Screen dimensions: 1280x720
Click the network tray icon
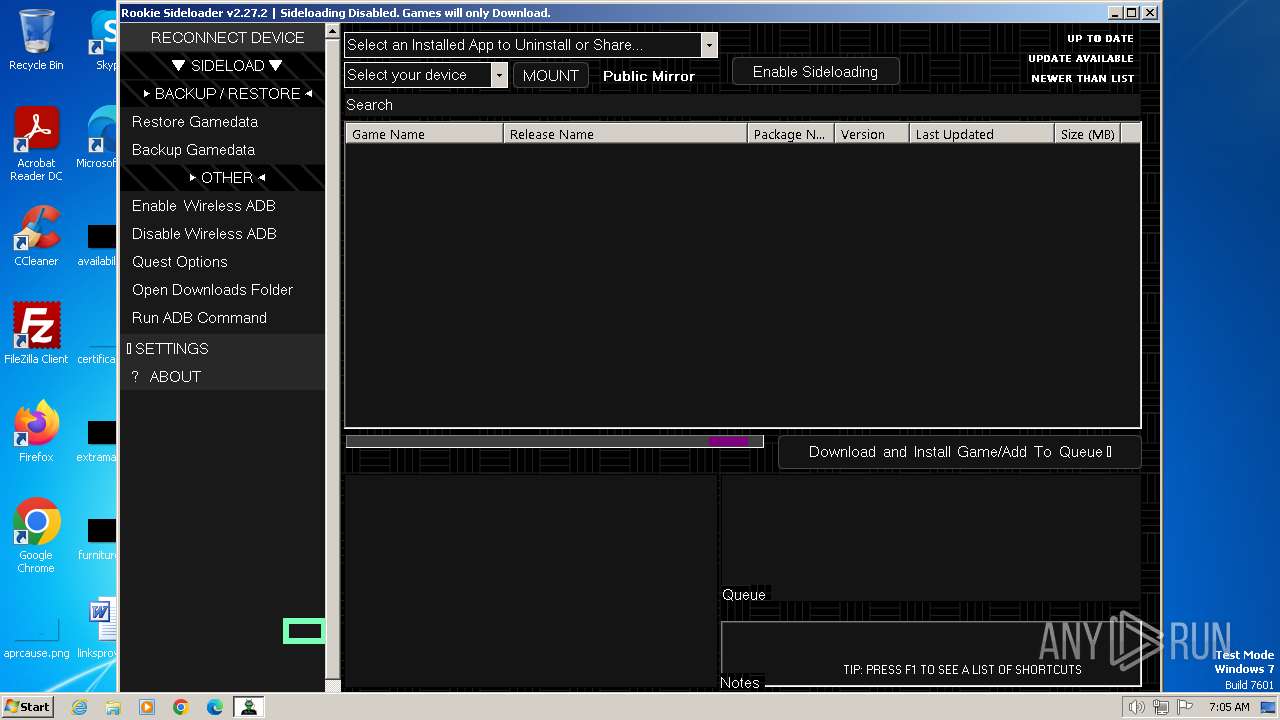pos(1160,707)
